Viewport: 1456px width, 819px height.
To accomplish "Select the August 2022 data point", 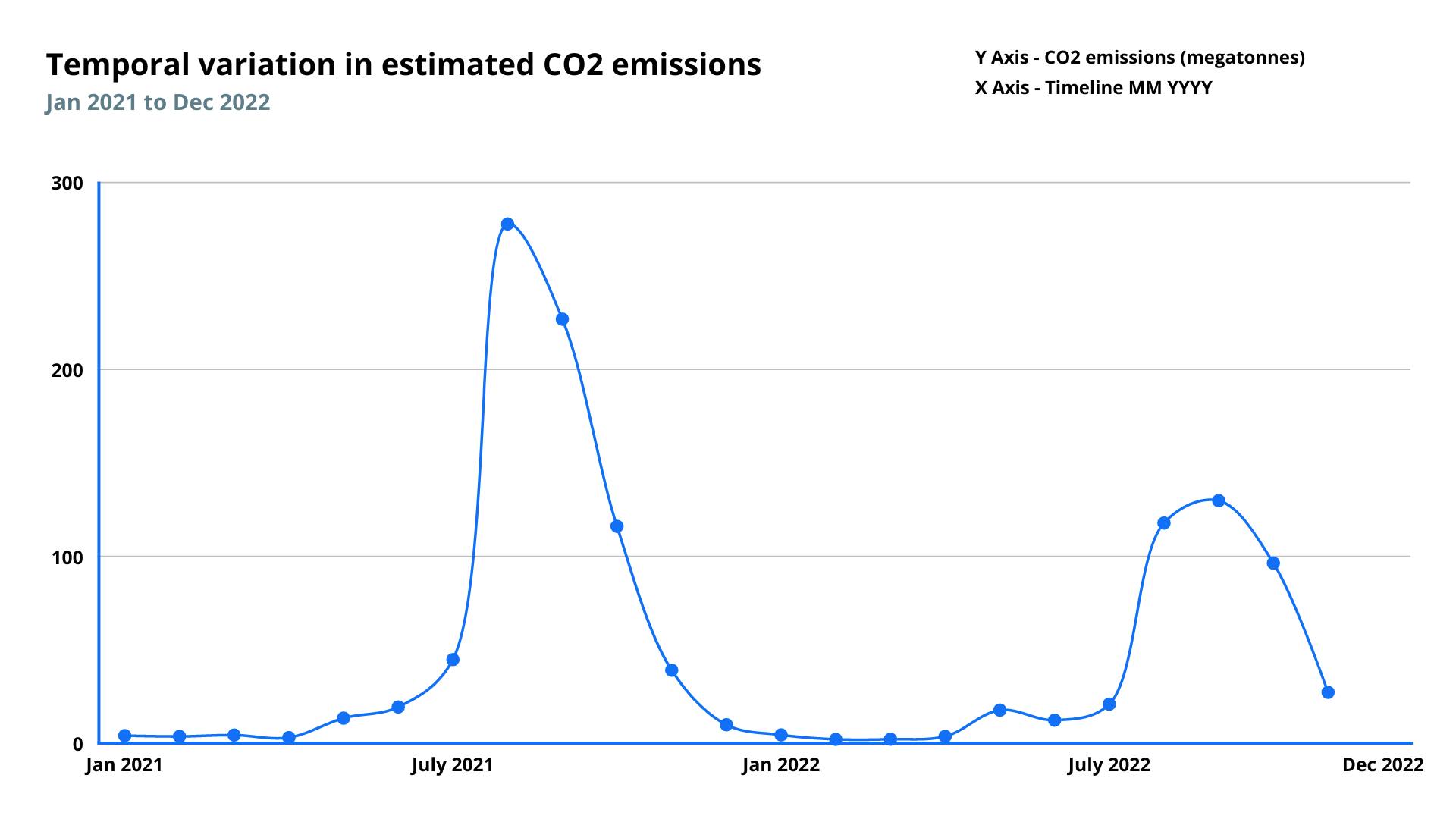I will (1164, 523).
